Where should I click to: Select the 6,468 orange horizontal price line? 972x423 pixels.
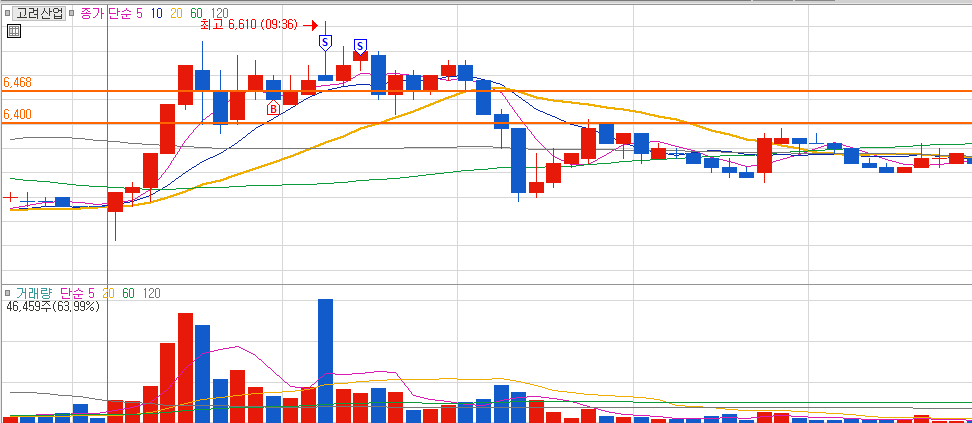click(486, 91)
